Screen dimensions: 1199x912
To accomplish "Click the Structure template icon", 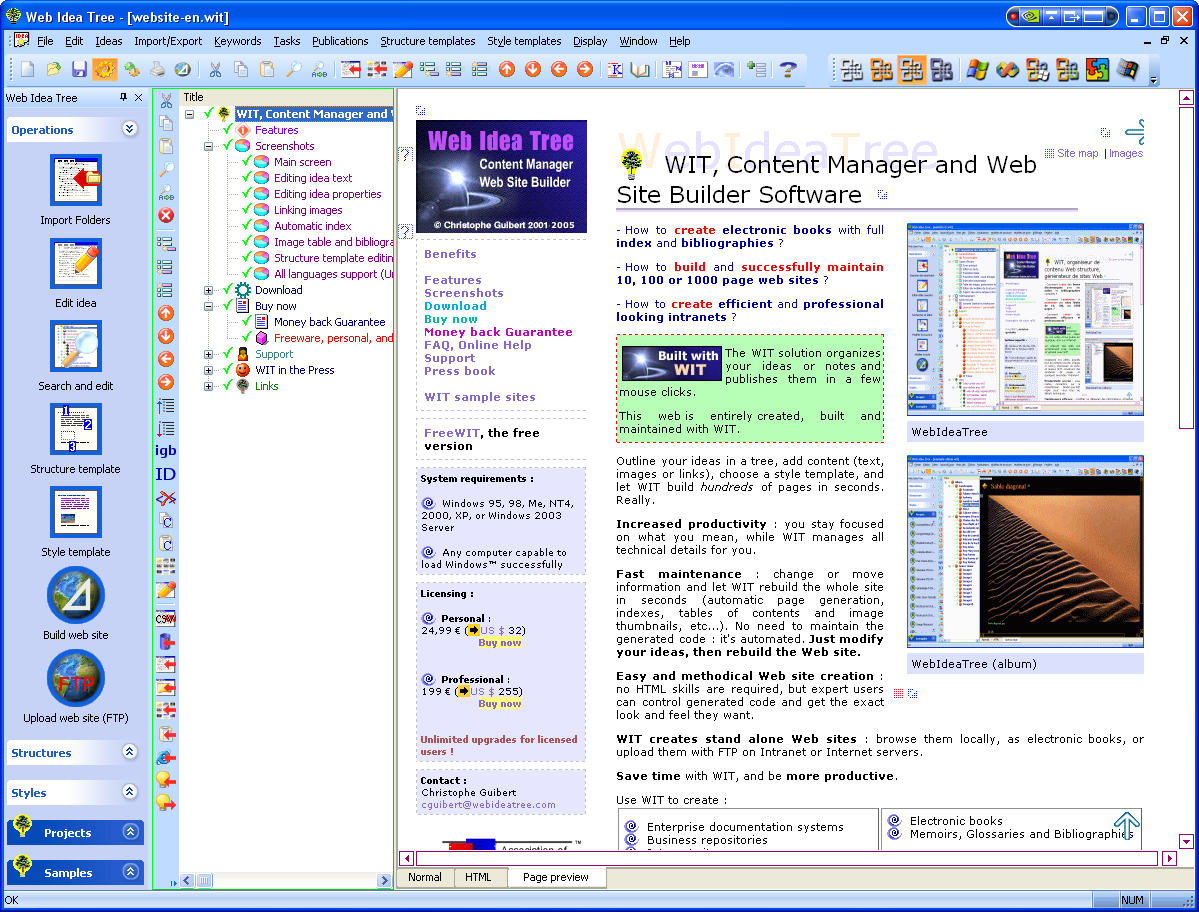I will click(x=74, y=429).
